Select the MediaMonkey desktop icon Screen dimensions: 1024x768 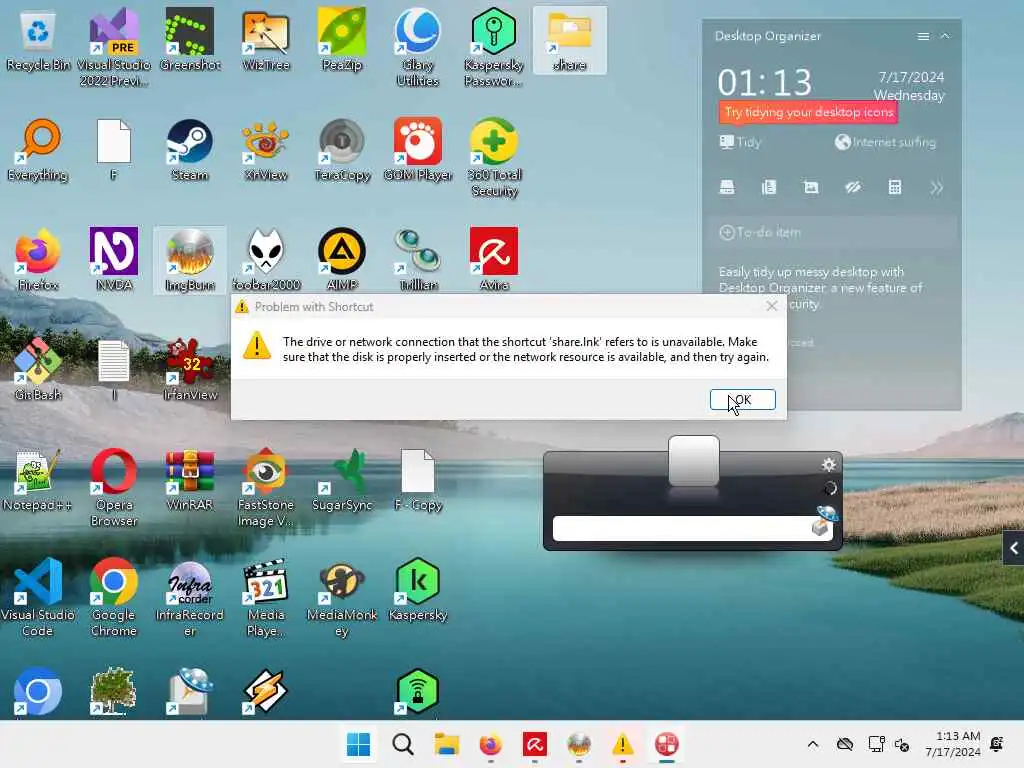342,597
